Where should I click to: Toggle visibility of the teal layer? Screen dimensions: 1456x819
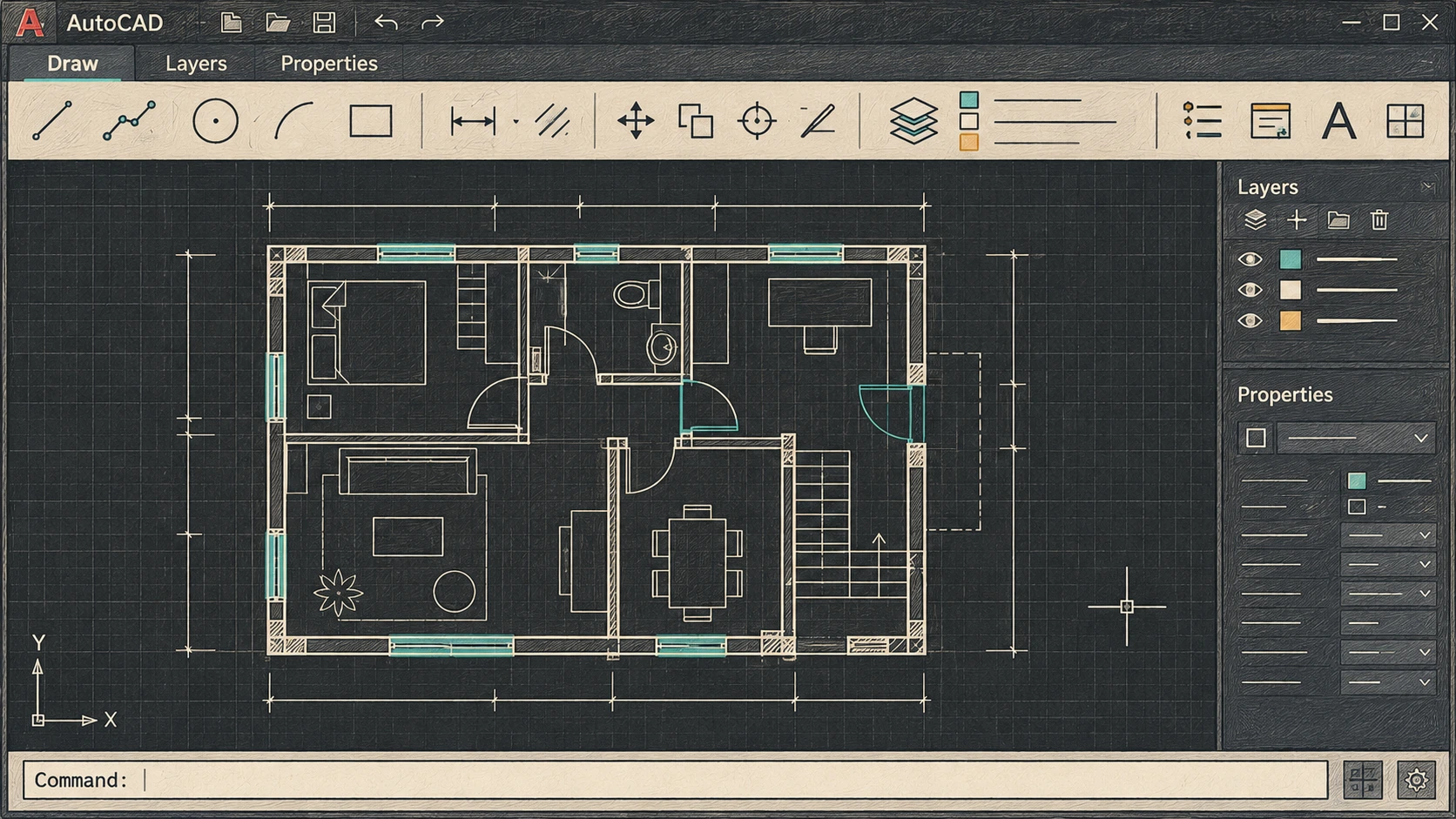(x=1250, y=259)
